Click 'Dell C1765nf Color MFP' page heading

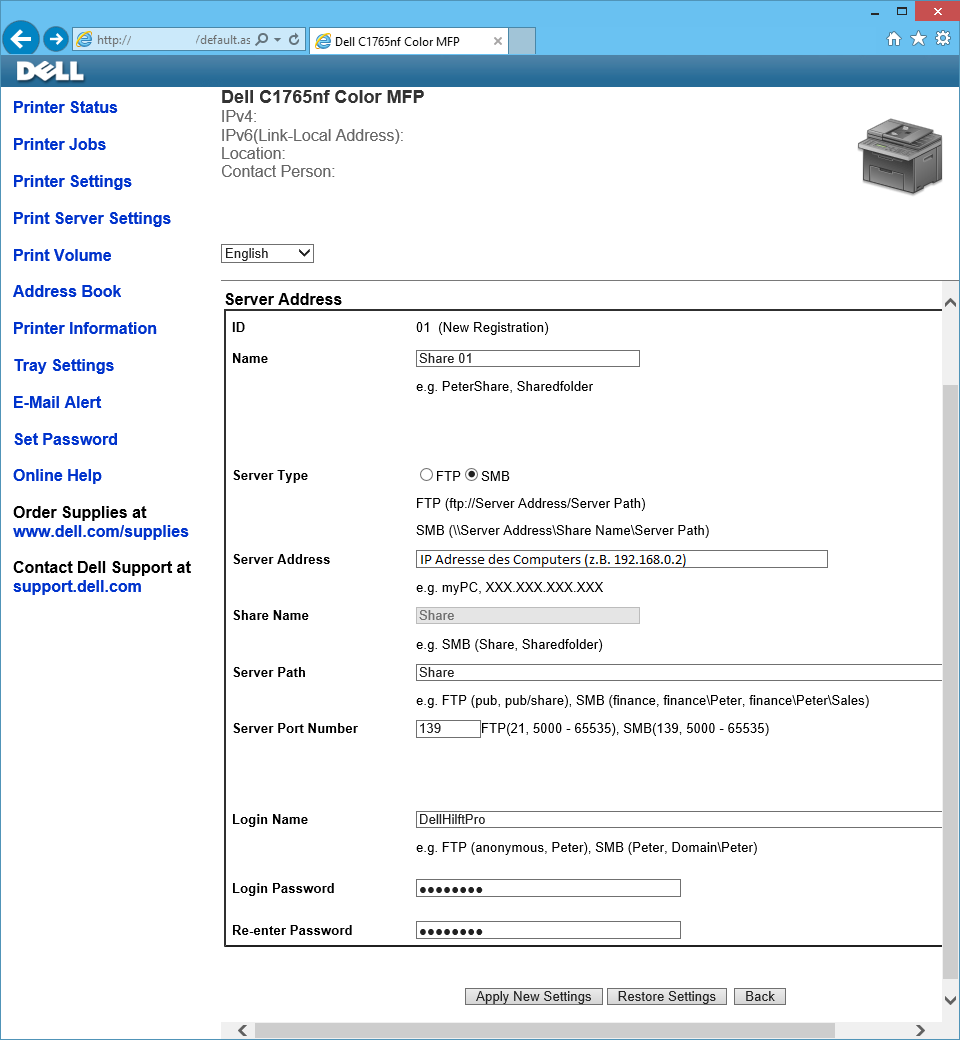coord(322,97)
